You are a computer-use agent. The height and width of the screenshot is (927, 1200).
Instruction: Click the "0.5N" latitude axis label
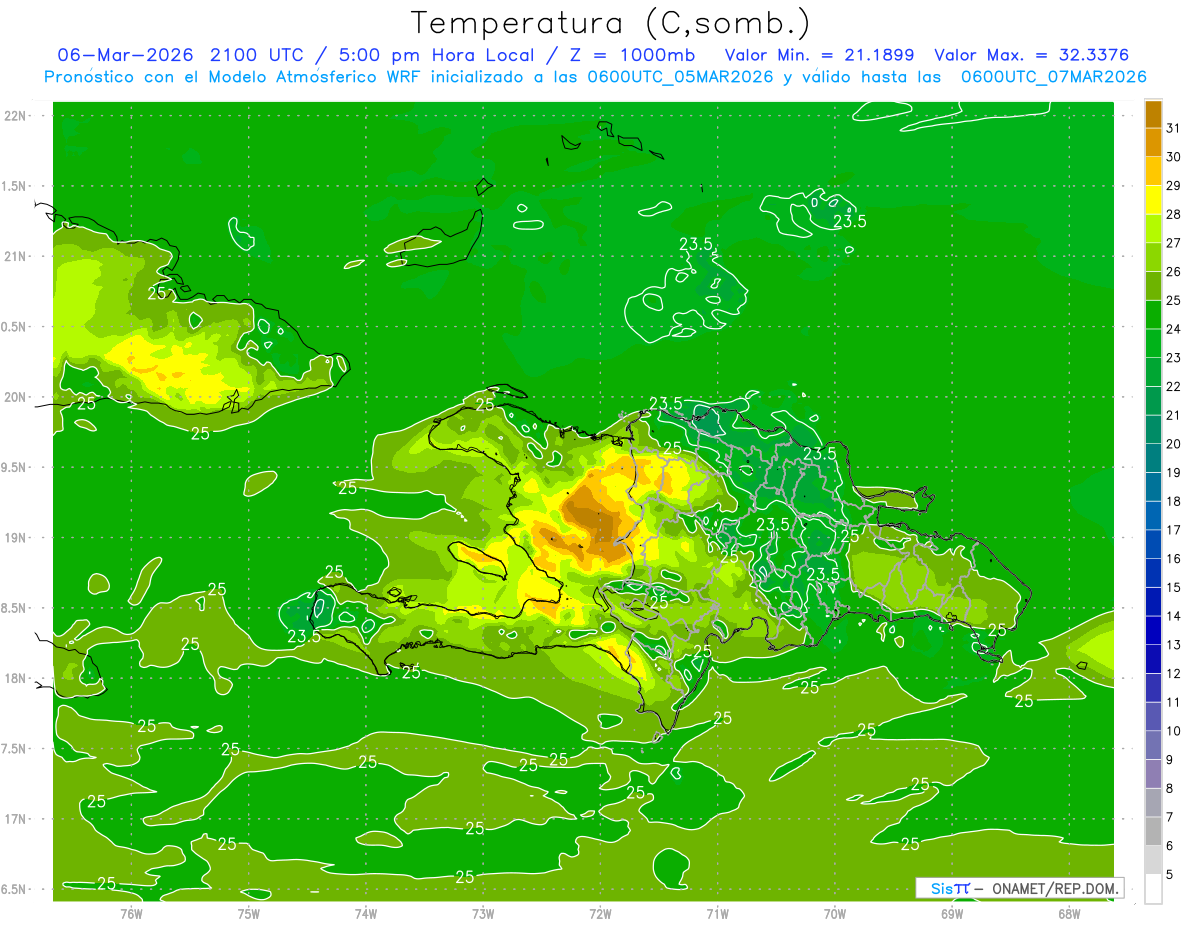point(14,326)
